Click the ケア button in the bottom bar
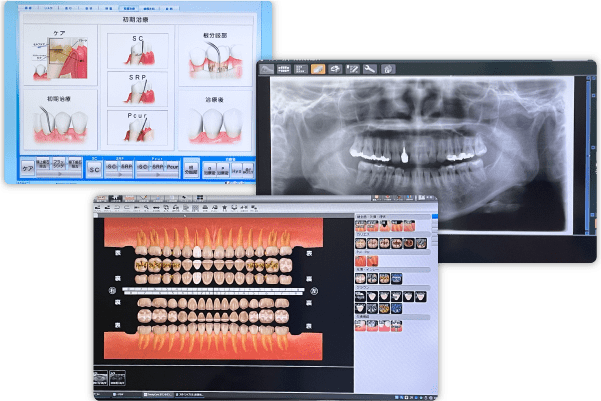The width and height of the screenshot is (601, 401). coord(28,168)
